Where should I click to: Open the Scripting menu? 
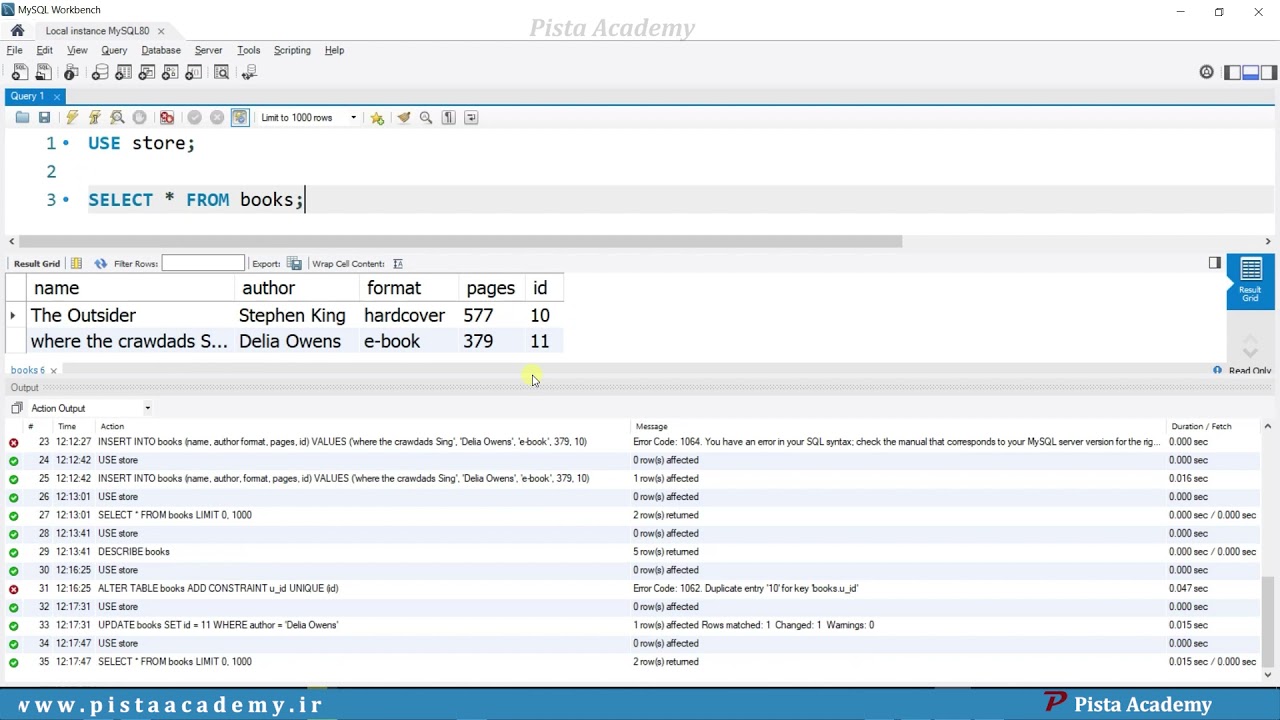coord(292,50)
